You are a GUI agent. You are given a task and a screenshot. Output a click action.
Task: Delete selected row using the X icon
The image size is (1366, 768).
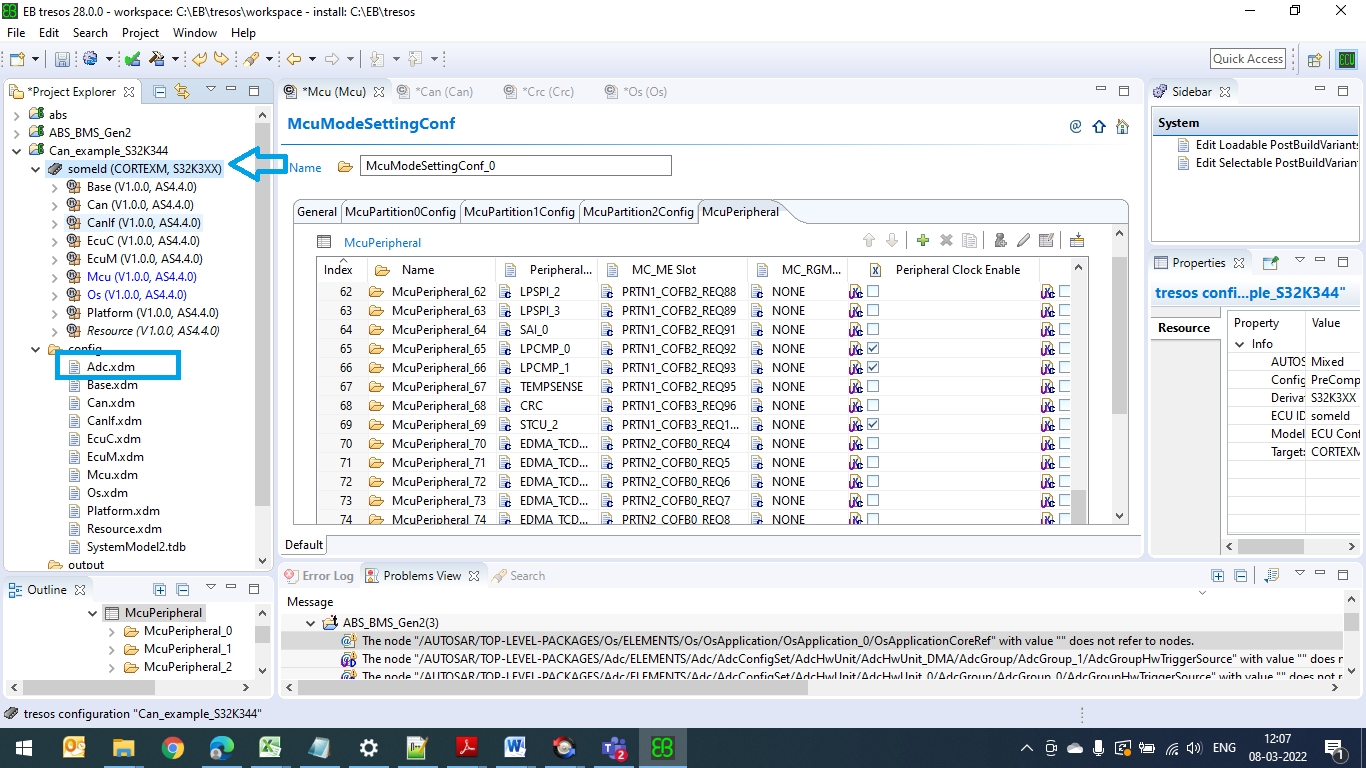pyautogui.click(x=946, y=240)
